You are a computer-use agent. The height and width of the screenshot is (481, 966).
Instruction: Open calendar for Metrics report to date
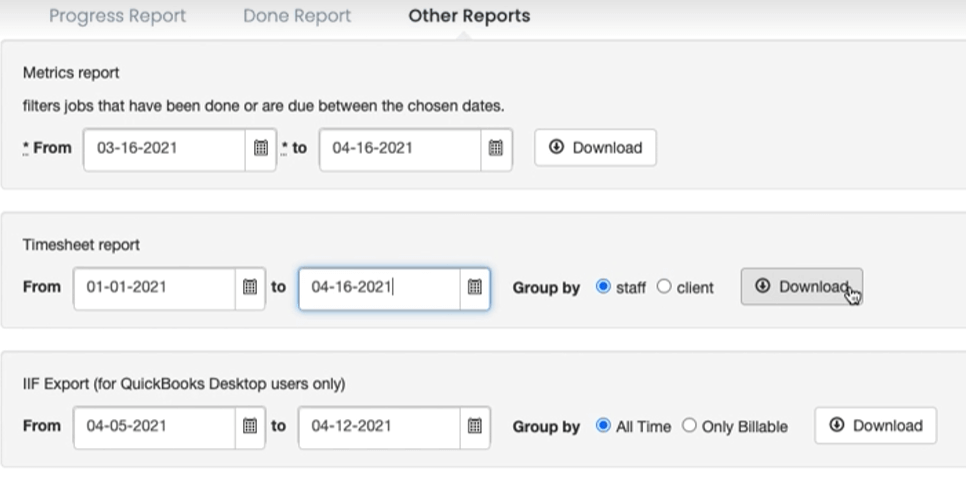(x=496, y=148)
